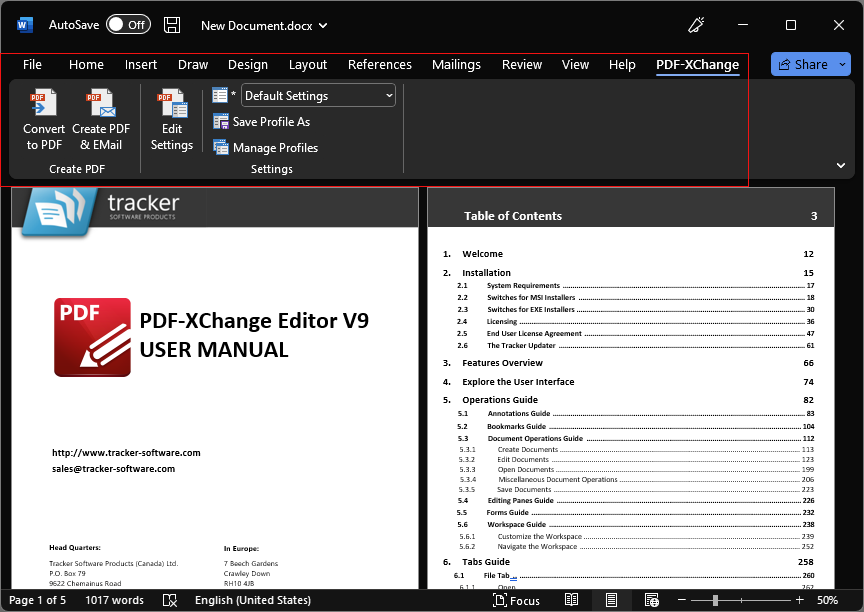Image resolution: width=864 pixels, height=612 pixels.
Task: Go to the Design tab
Action: tap(248, 64)
